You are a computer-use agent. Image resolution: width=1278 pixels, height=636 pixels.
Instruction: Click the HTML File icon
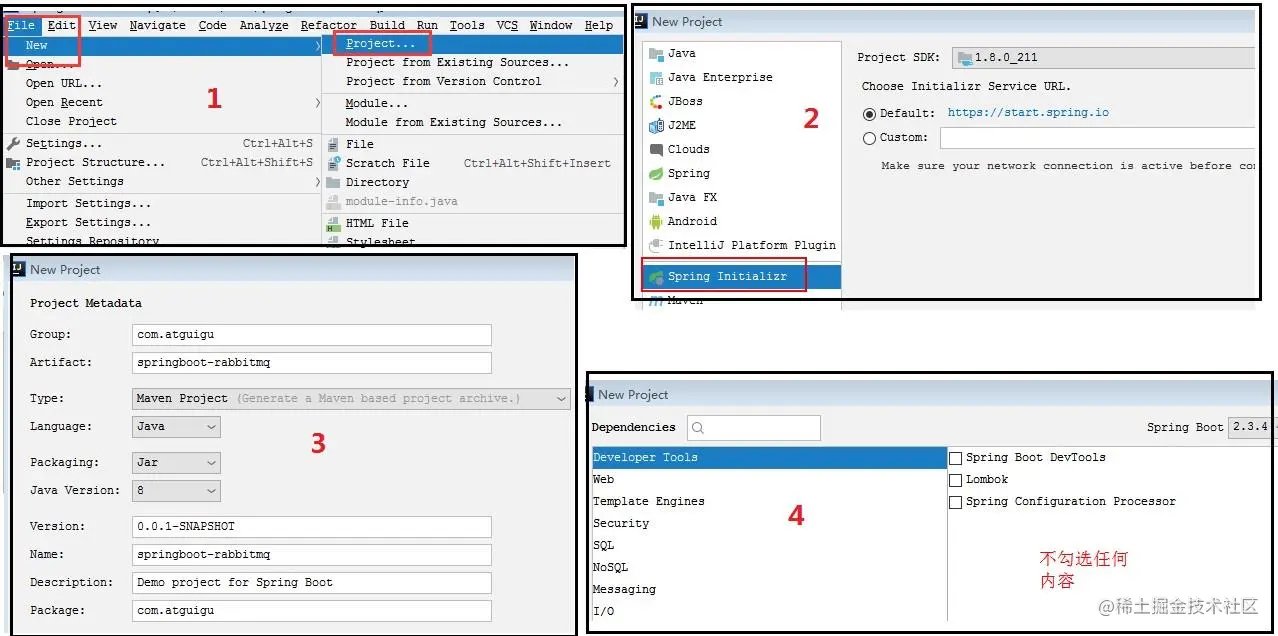[333, 224]
